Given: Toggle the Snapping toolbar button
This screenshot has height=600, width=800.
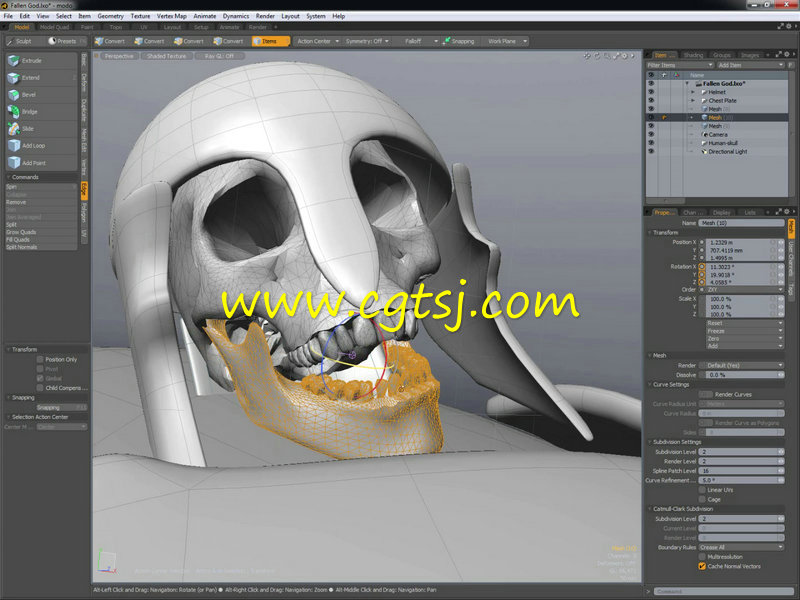Looking at the screenshot, I should (459, 41).
